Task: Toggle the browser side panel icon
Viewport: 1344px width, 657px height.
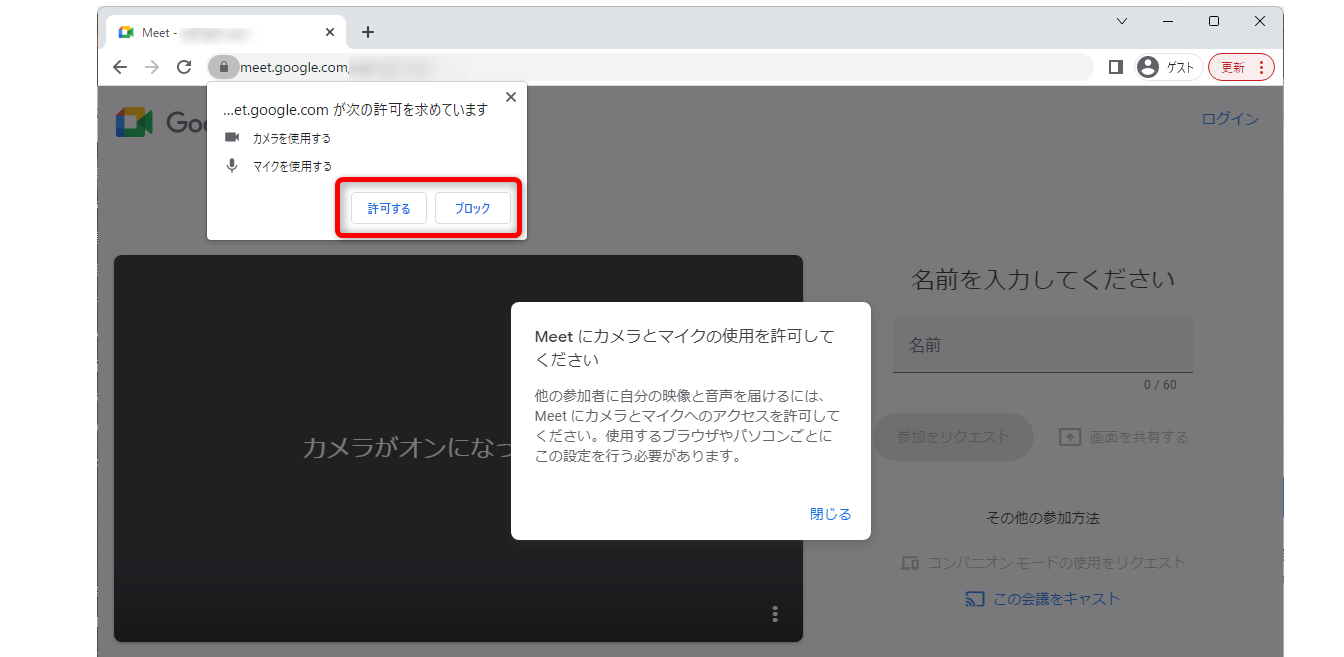Action: click(1116, 67)
